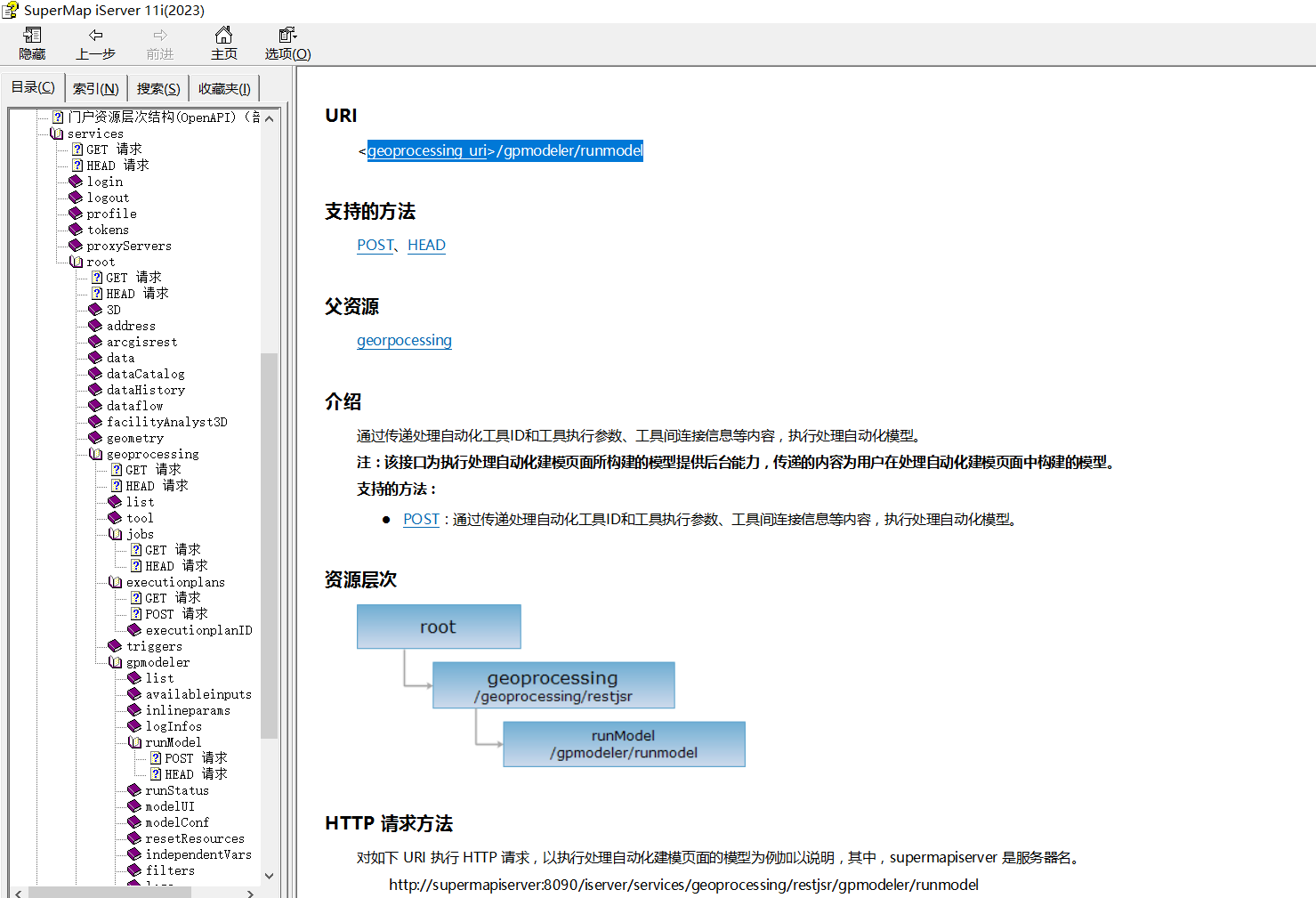Image resolution: width=1316 pixels, height=898 pixels.
Task: Click the book icon beside runStatus
Action: [x=135, y=790]
